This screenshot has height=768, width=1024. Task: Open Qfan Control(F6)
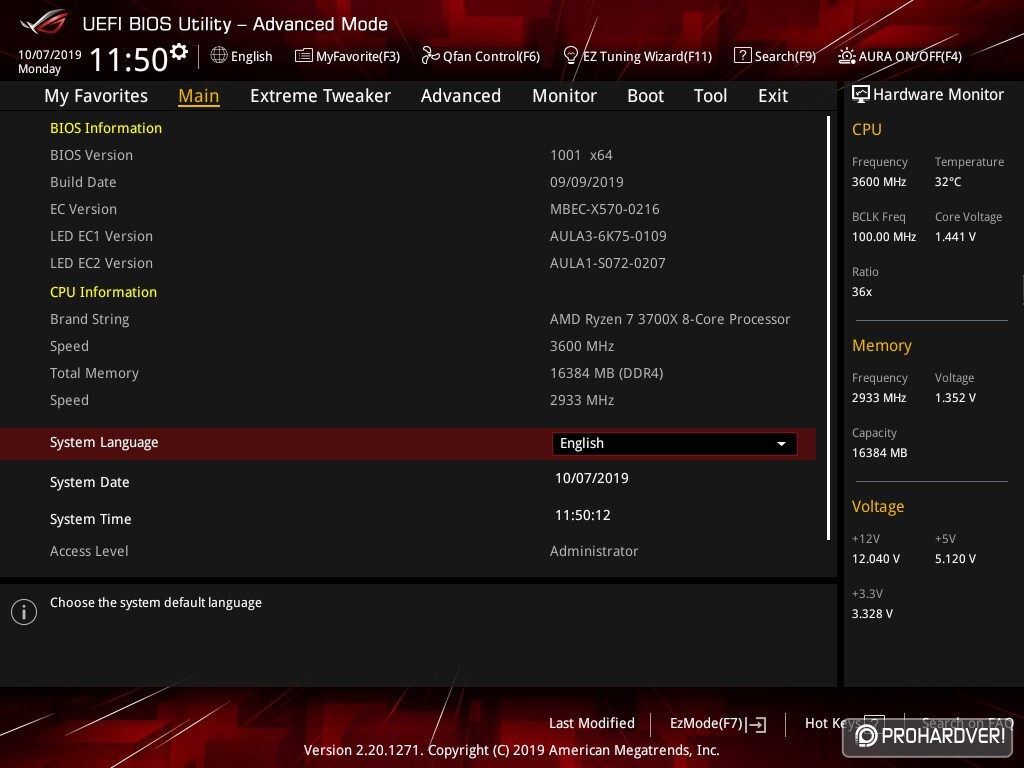tap(481, 56)
